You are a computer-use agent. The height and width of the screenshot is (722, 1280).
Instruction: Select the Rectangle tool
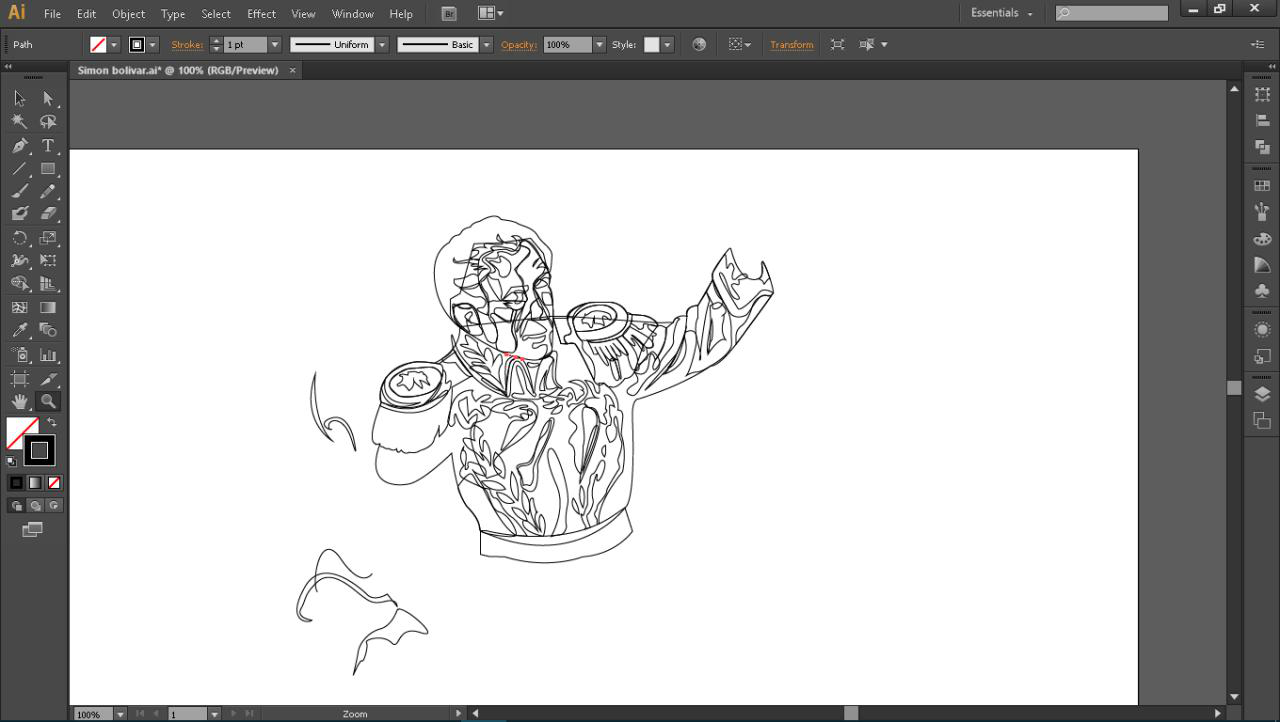(47, 169)
